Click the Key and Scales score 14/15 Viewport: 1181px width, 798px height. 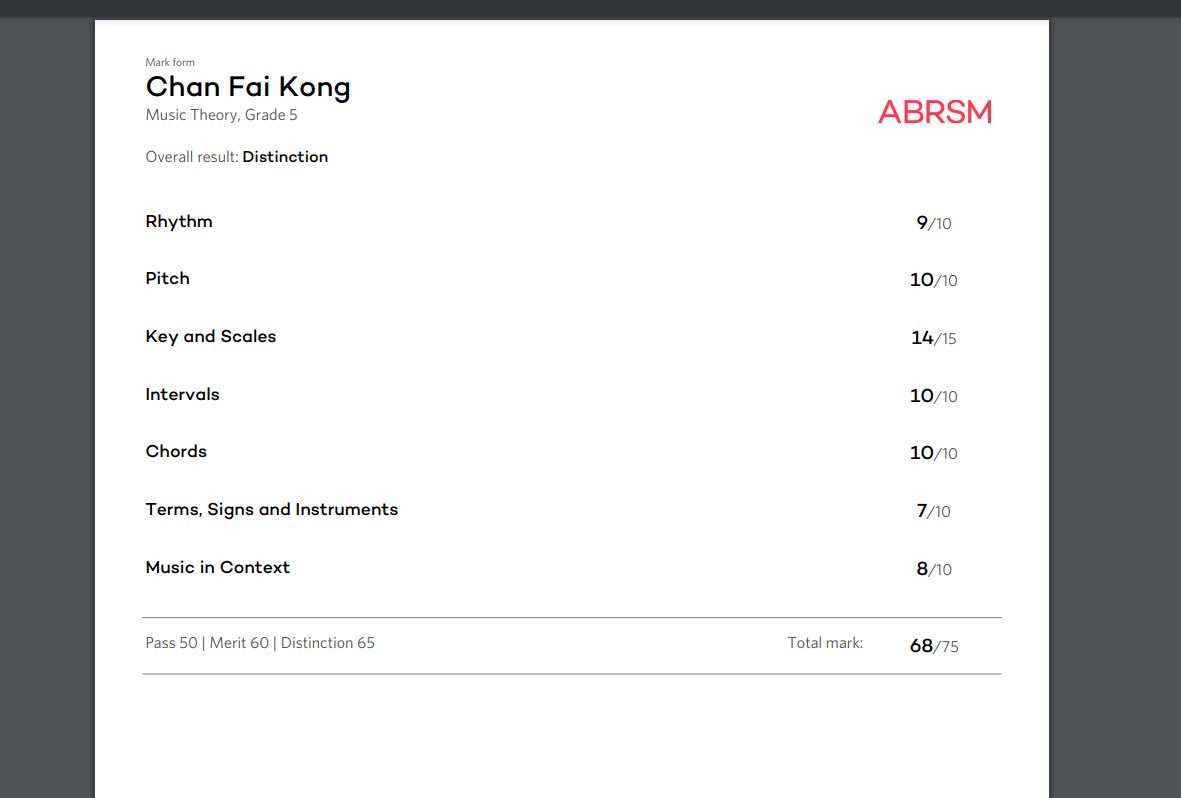click(x=934, y=338)
